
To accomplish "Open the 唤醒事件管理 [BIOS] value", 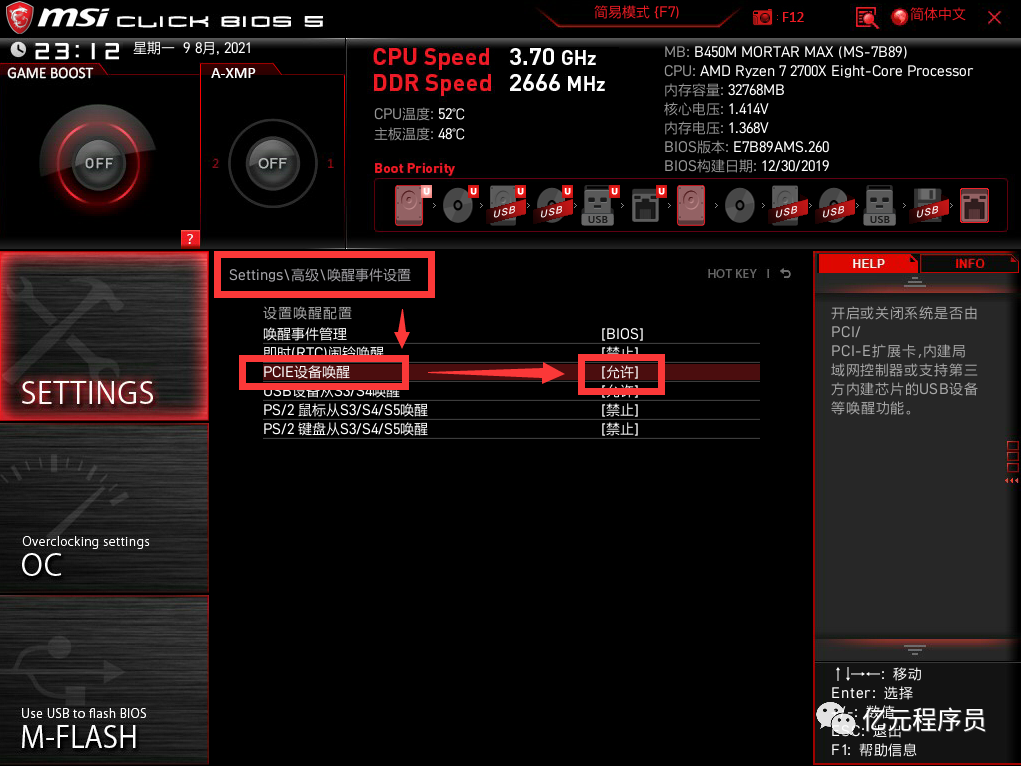I will pyautogui.click(x=622, y=334).
